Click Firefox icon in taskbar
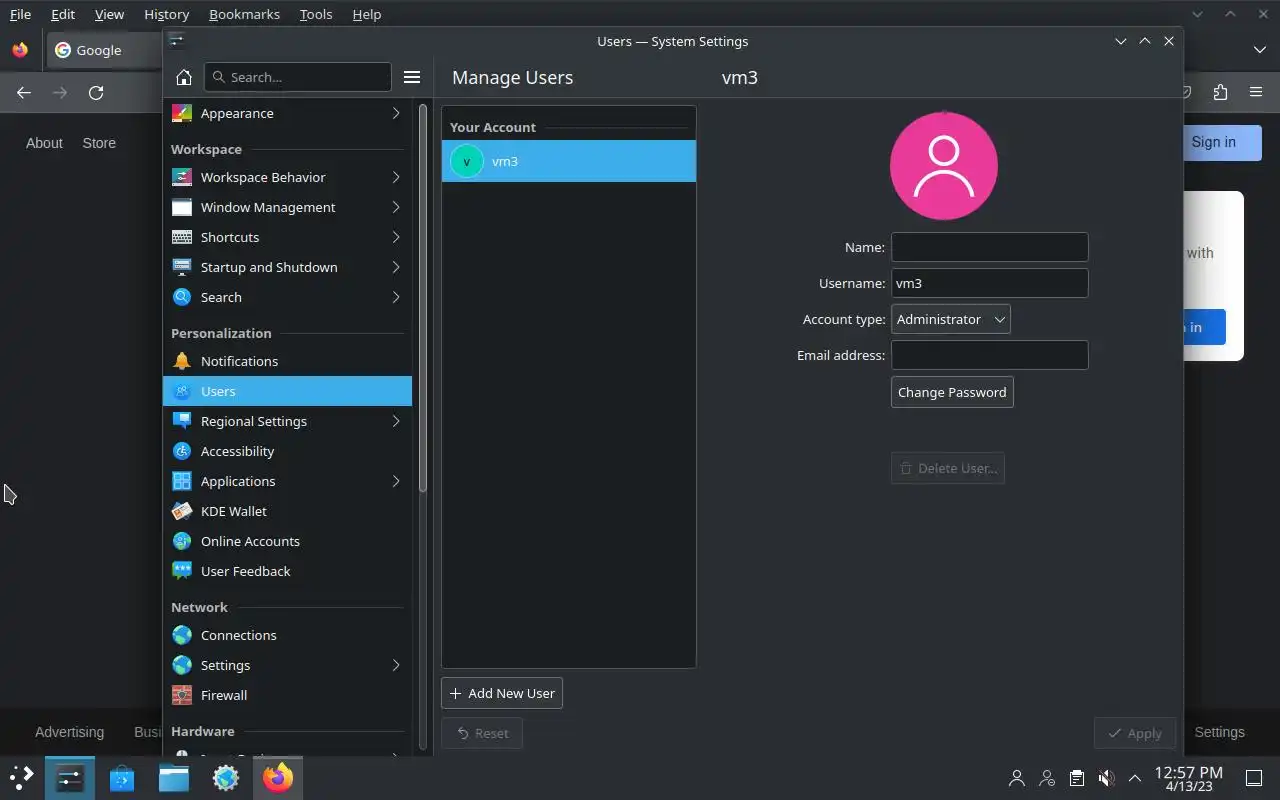The width and height of the screenshot is (1280, 800). (x=278, y=777)
